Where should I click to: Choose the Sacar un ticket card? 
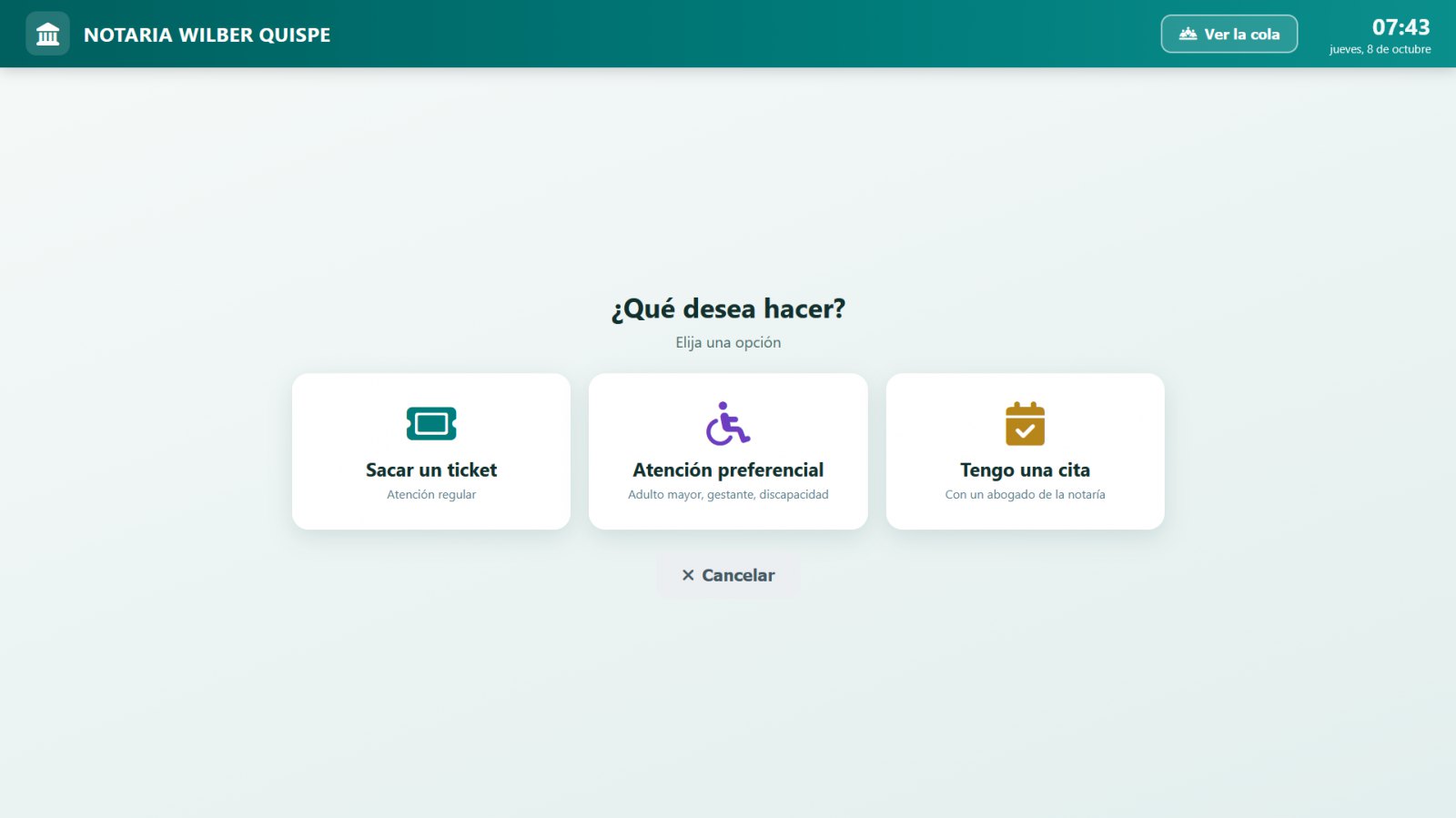pos(431,451)
